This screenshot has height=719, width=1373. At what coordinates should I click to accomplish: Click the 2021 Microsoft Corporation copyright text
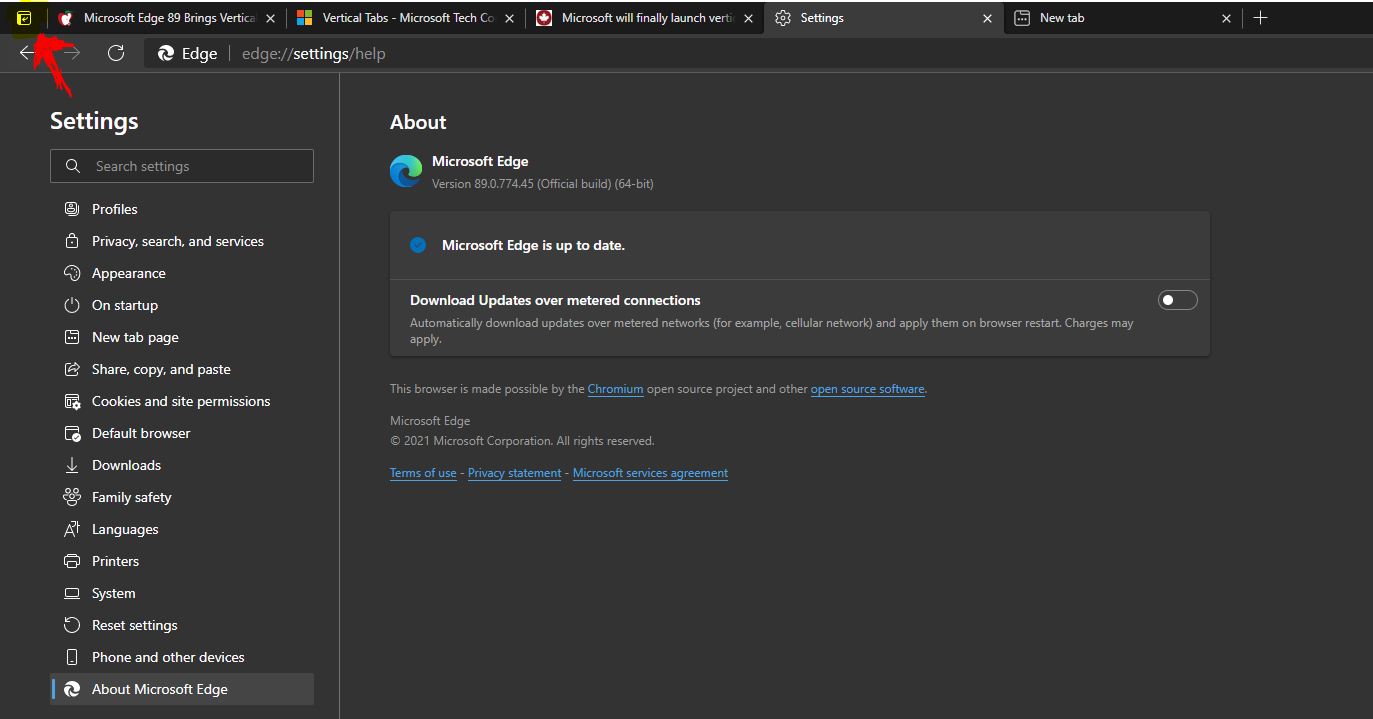pyautogui.click(x=522, y=440)
